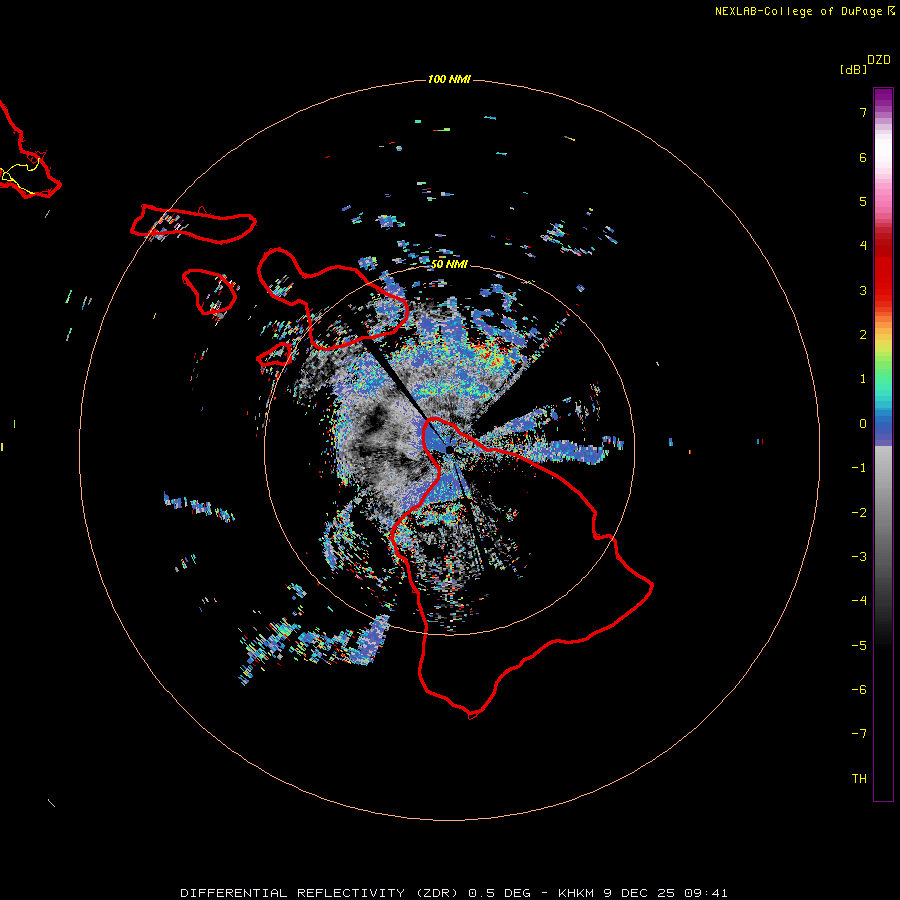Click the TH threshold label on scale
The width and height of the screenshot is (900, 900).
[859, 779]
